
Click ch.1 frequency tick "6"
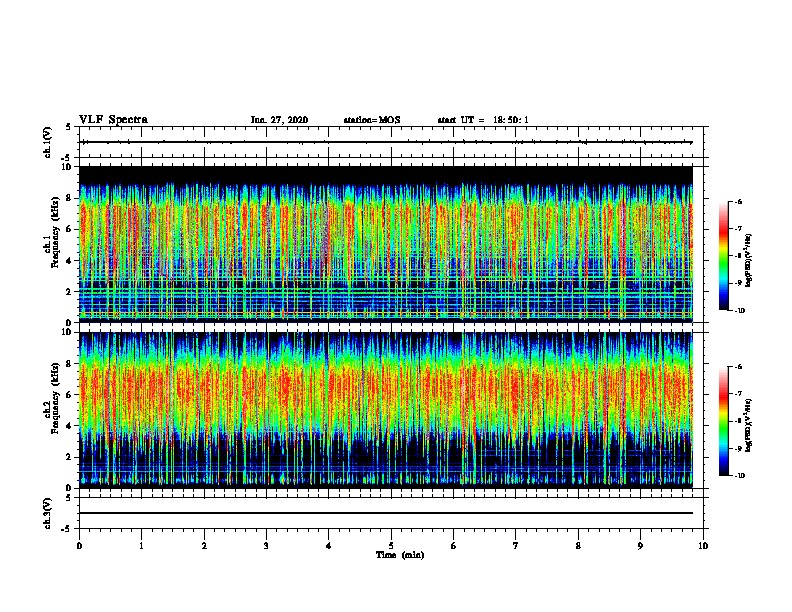[x=69, y=229]
